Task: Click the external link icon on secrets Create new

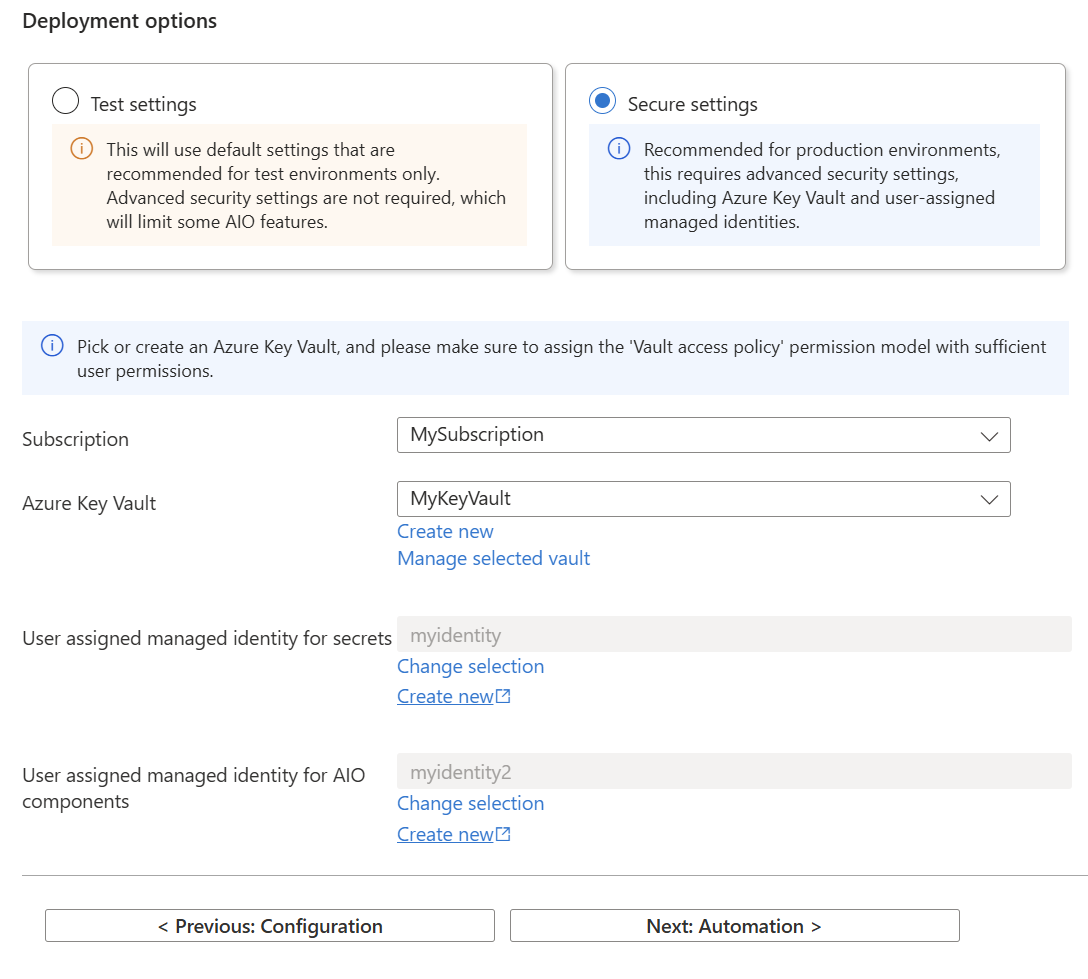Action: coord(505,694)
